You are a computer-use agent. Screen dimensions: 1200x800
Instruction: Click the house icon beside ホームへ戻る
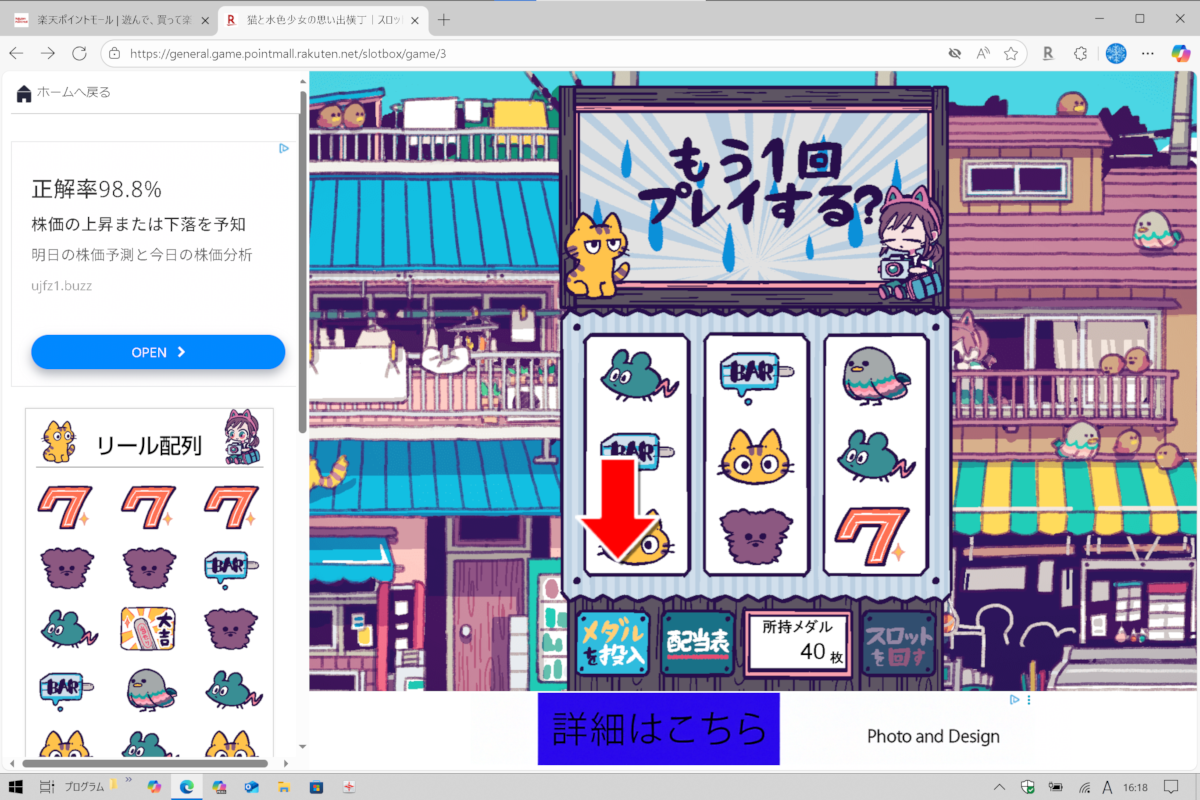coord(24,93)
